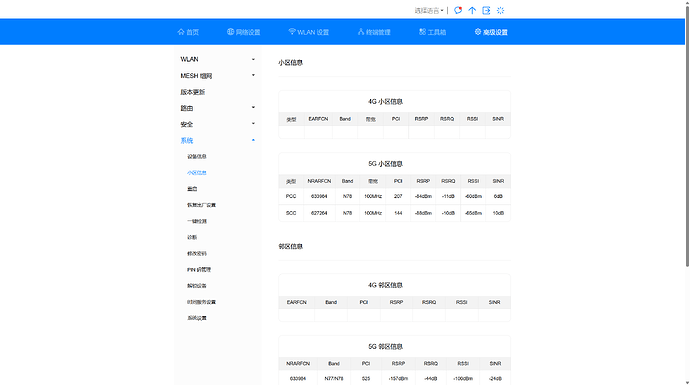Select the 高级设置 tab
The width and height of the screenshot is (690, 385).
[491, 32]
